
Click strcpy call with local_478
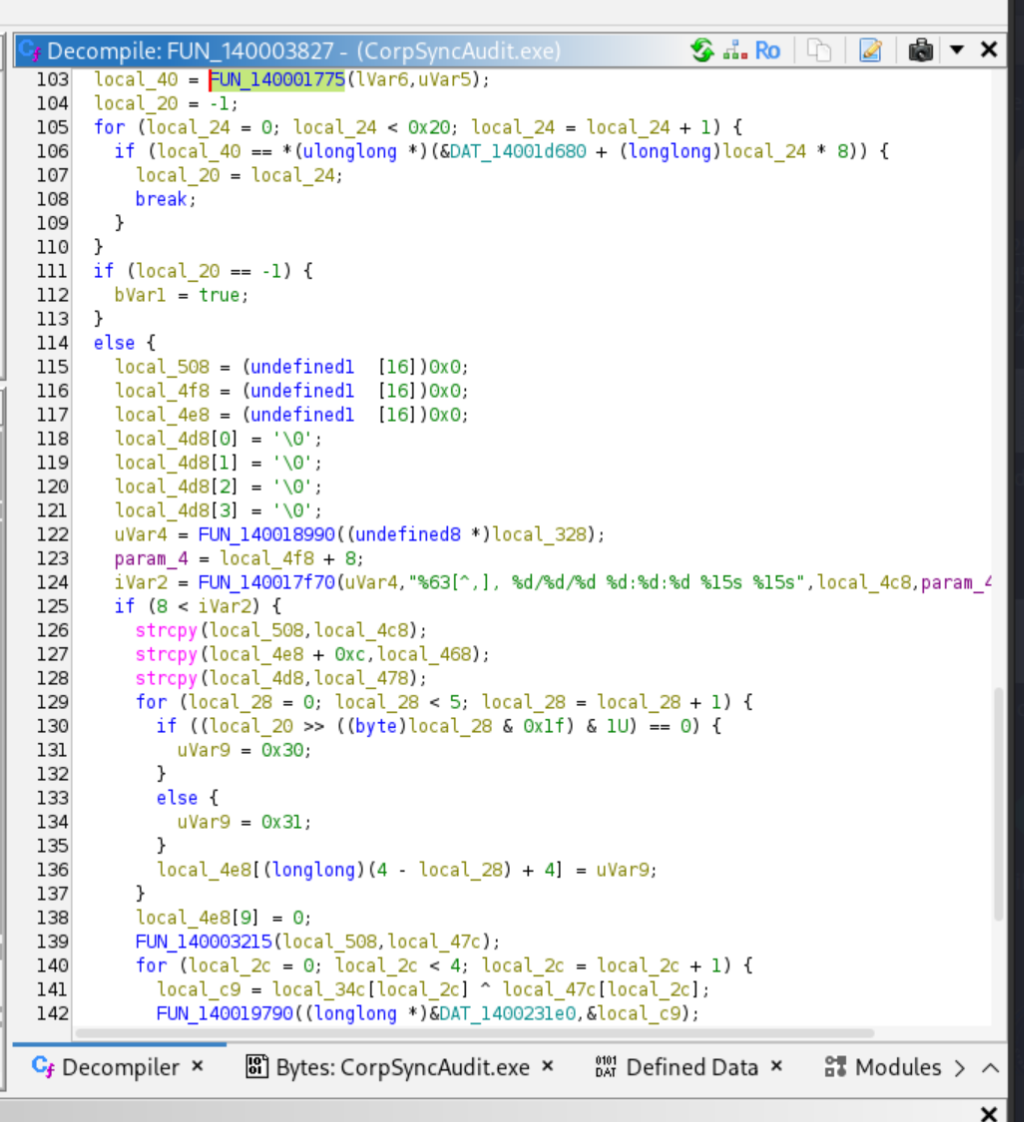coord(166,678)
